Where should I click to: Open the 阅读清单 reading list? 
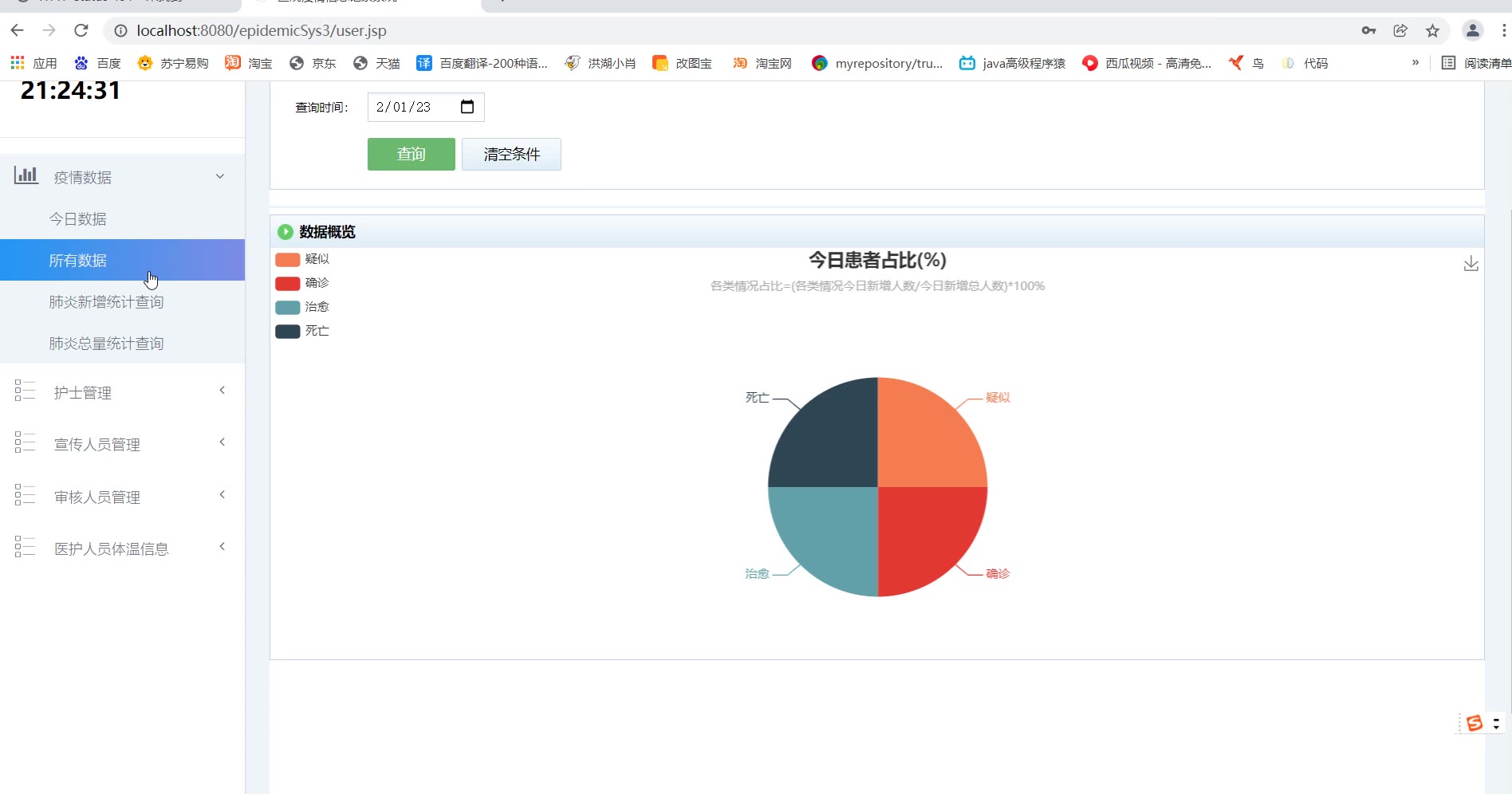click(x=1476, y=63)
